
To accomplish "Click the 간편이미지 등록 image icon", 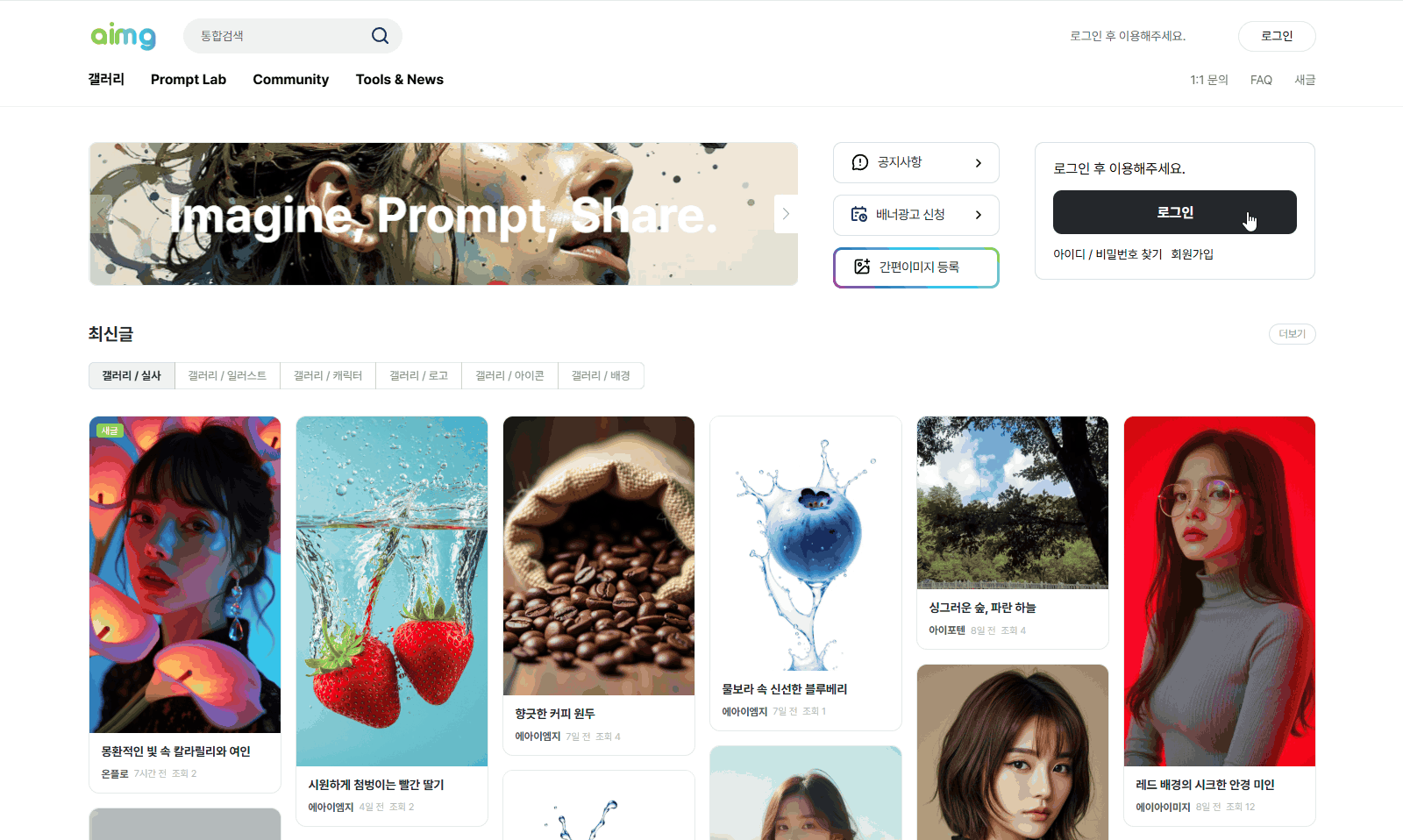I will pos(862,267).
